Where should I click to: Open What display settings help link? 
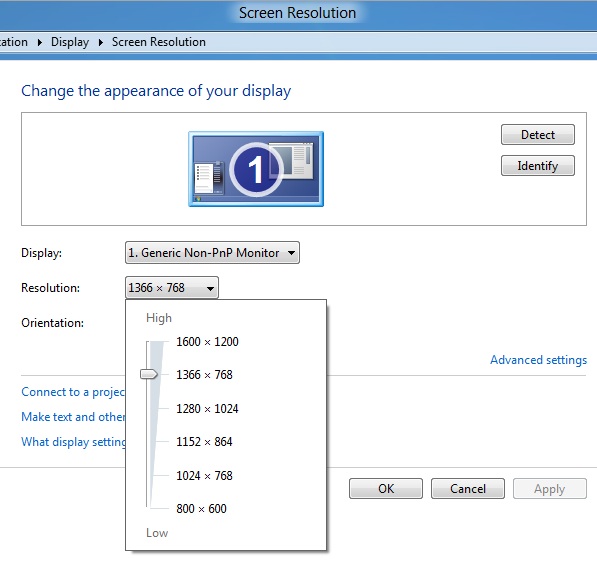coord(73,442)
